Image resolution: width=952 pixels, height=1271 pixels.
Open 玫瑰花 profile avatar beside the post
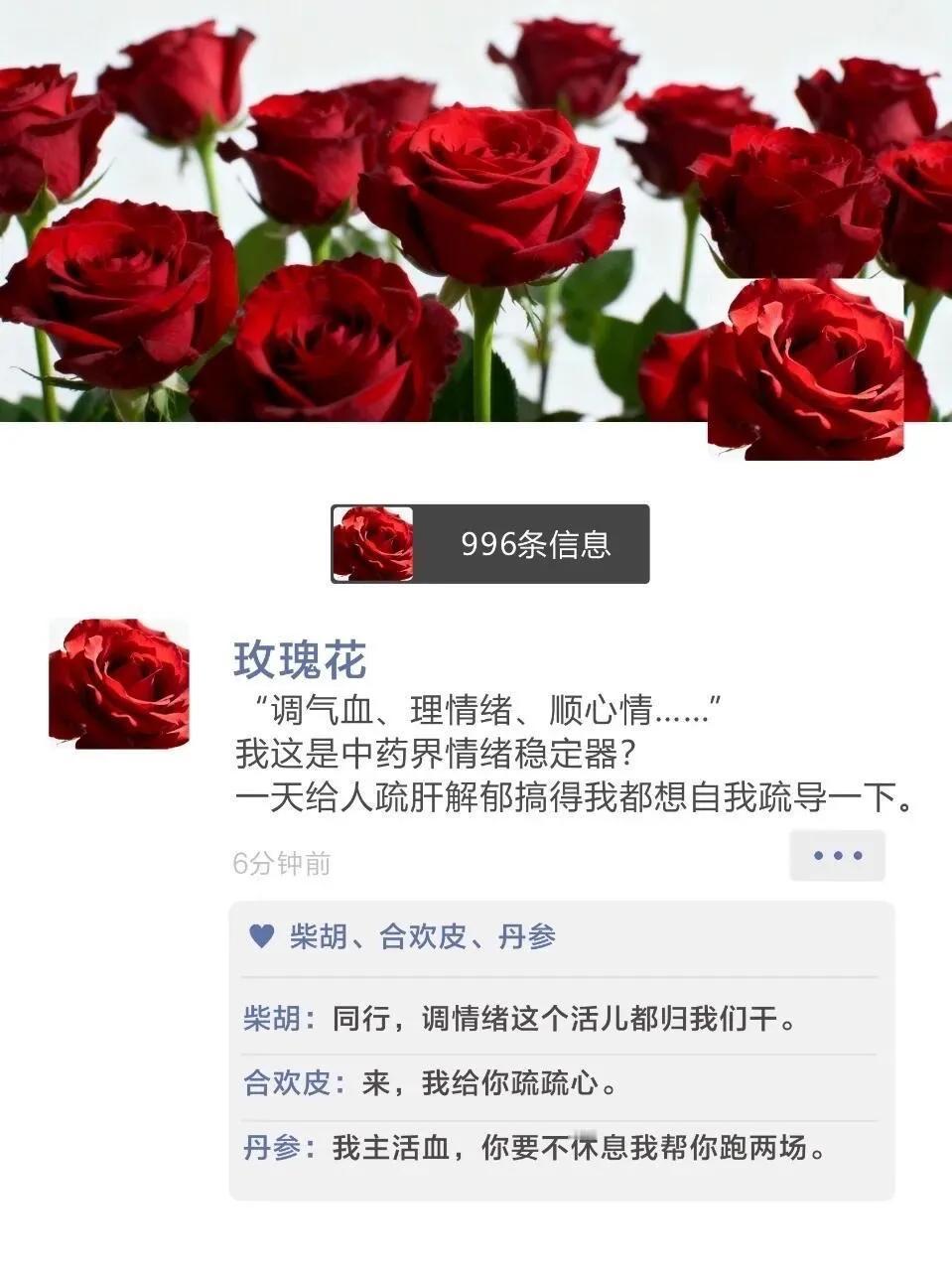point(118,683)
